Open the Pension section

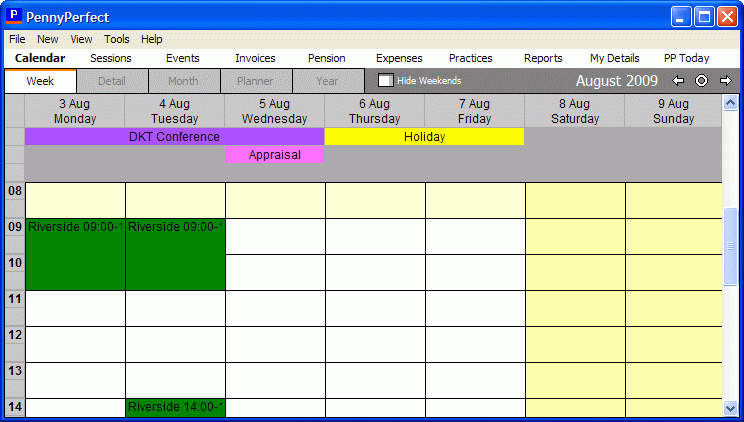(x=326, y=58)
